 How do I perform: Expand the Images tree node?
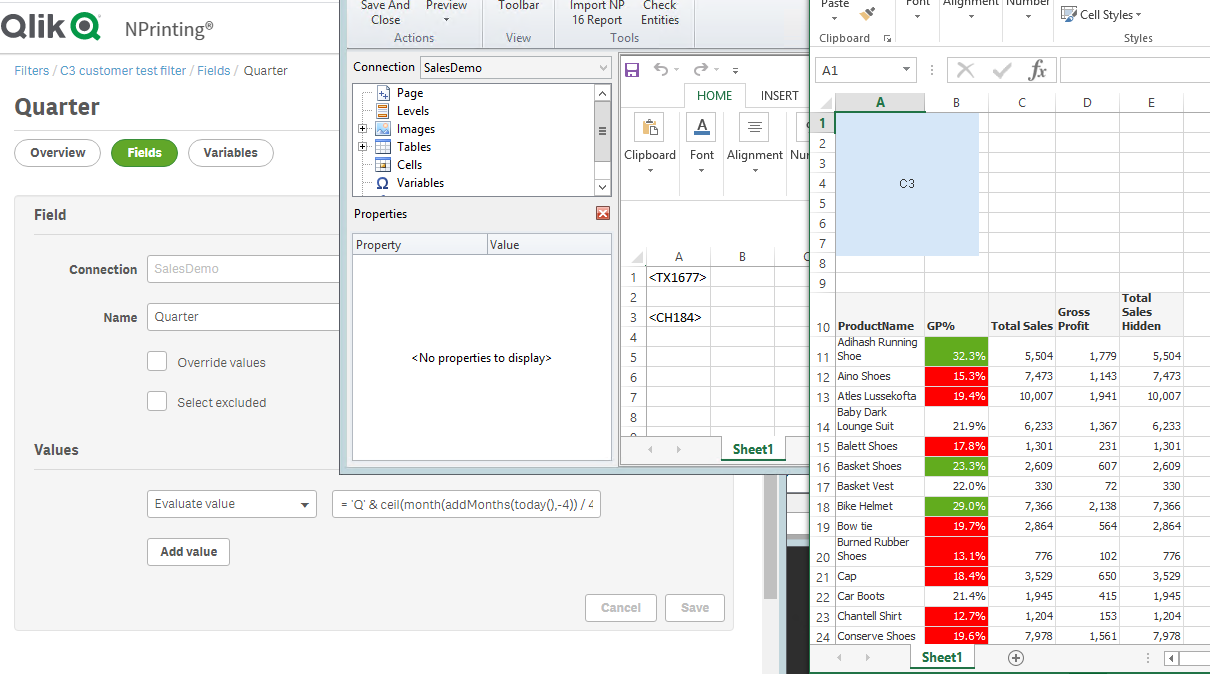pyautogui.click(x=362, y=129)
